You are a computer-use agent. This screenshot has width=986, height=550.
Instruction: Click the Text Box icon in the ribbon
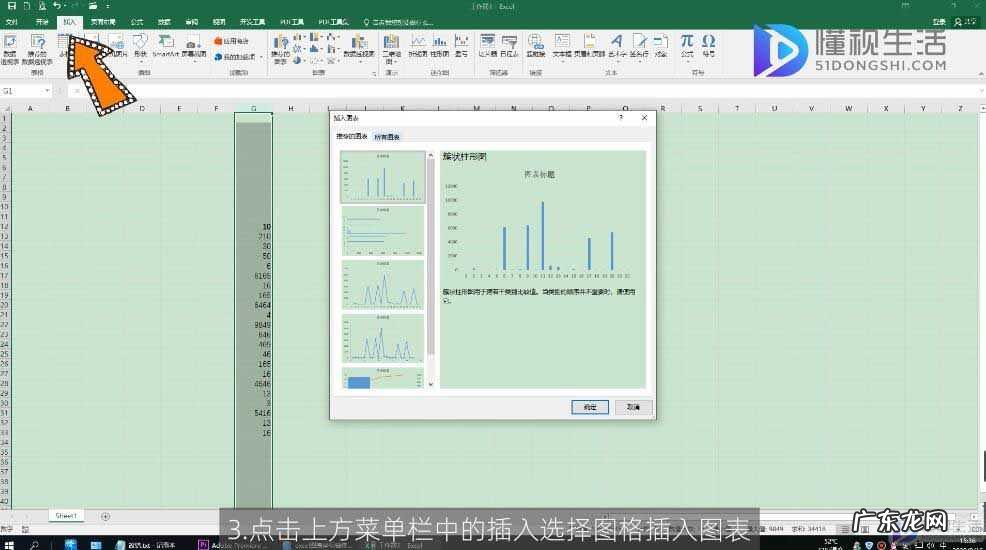[561, 44]
